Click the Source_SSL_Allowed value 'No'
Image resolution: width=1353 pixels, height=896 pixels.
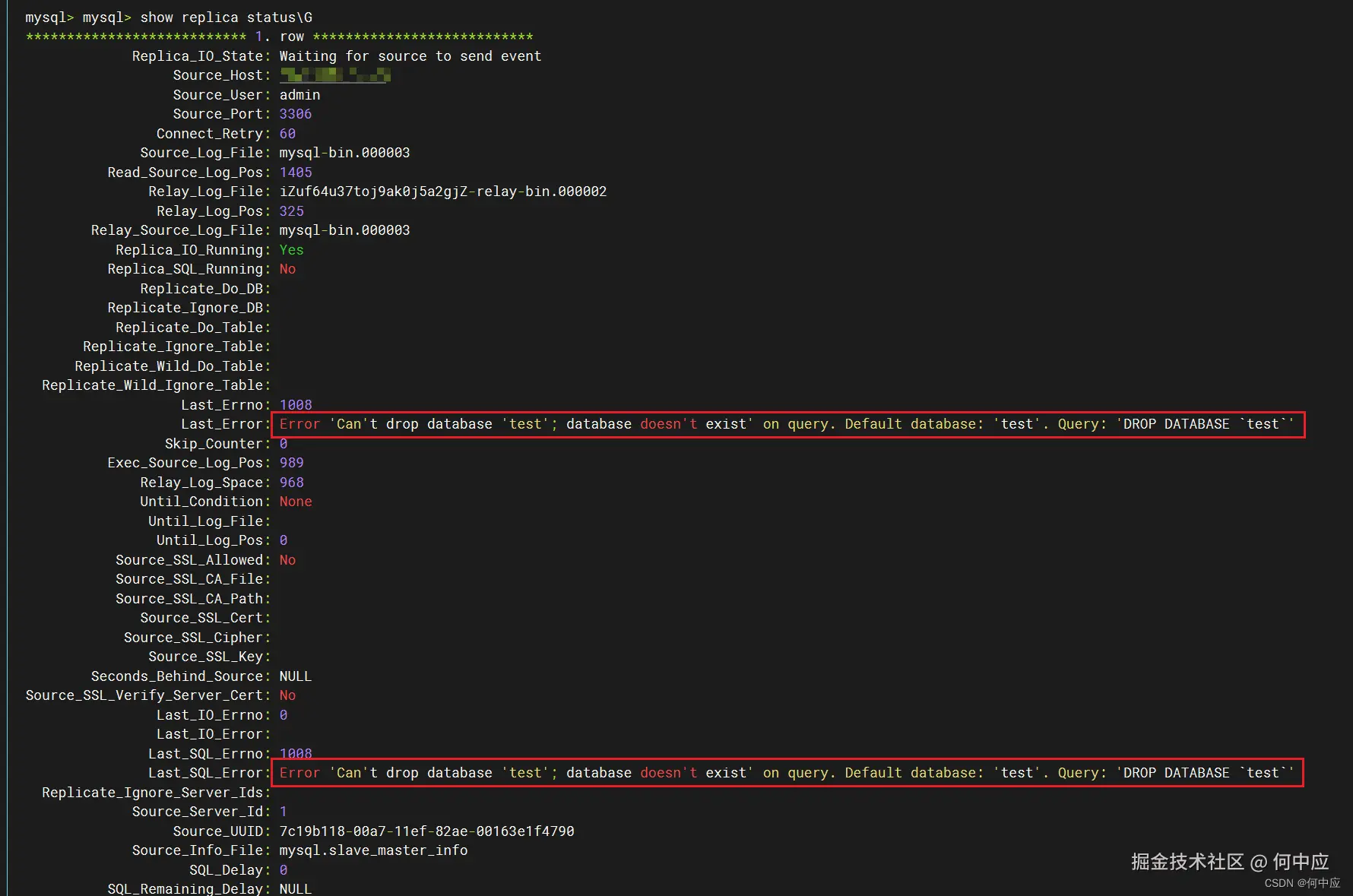pyautogui.click(x=287, y=560)
